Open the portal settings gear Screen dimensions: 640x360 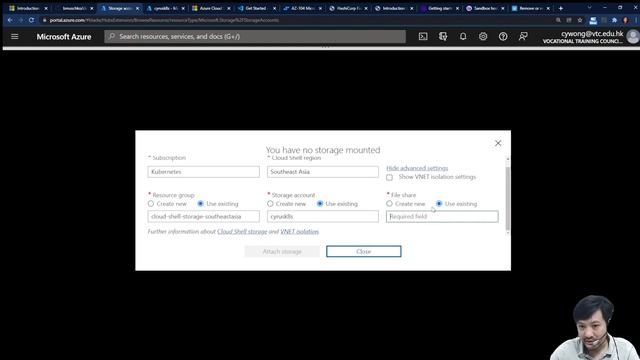(x=483, y=37)
